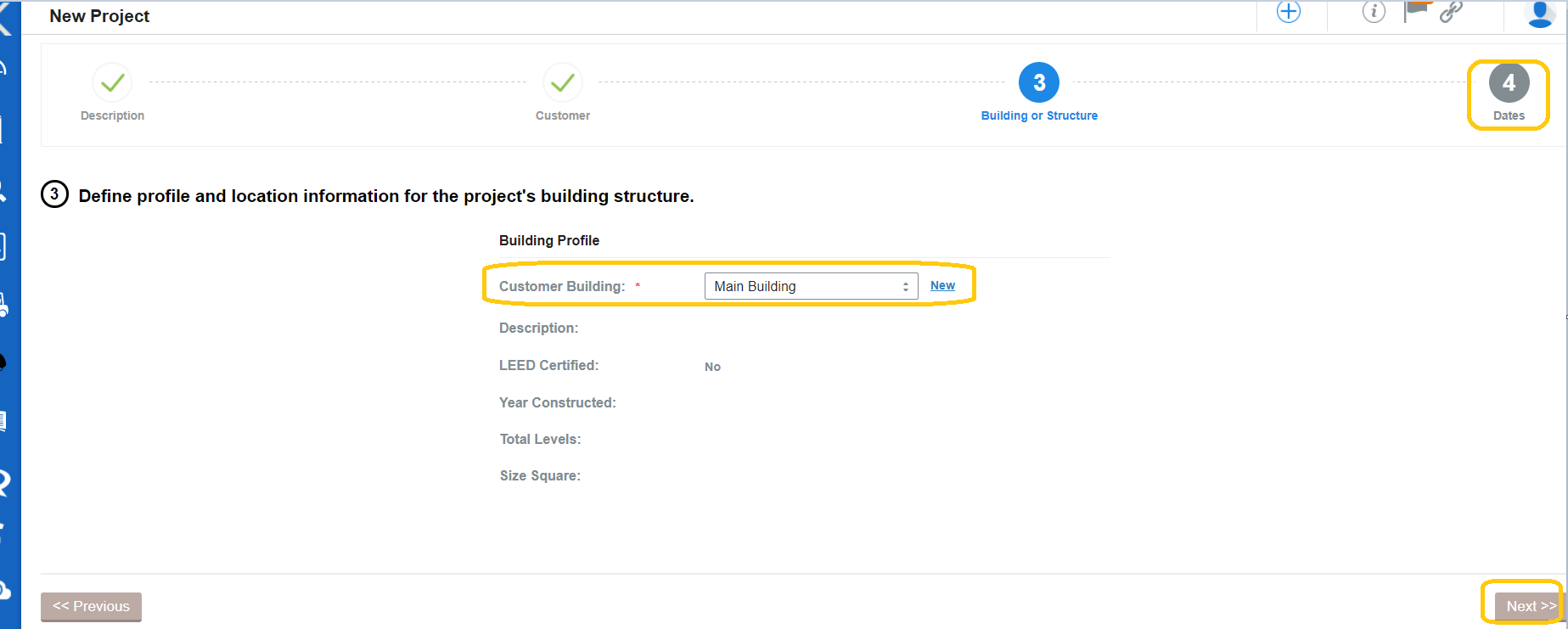
Task: Click the Next >> button
Action: click(1531, 606)
